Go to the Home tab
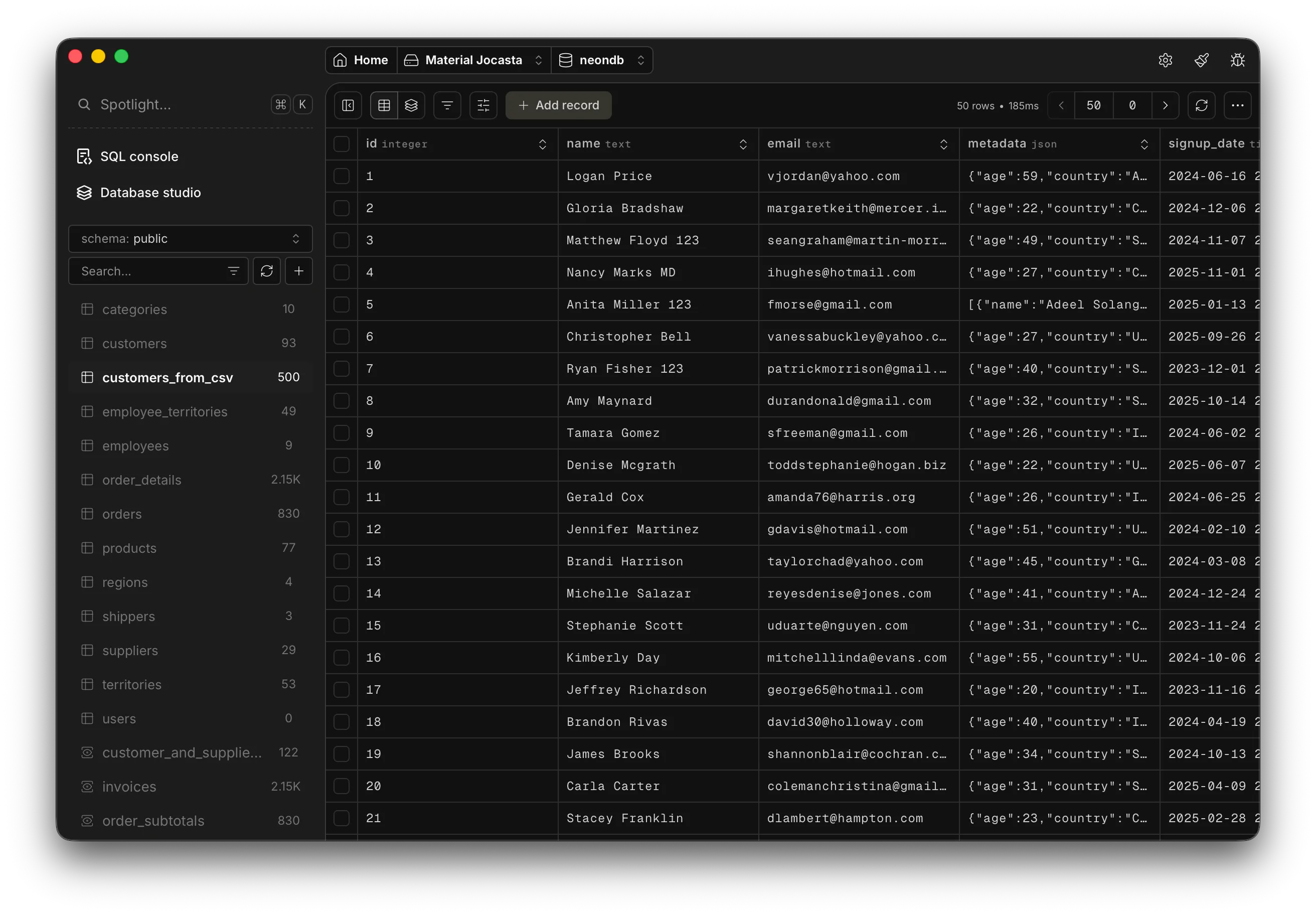This screenshot has height=915, width=1316. (x=361, y=60)
